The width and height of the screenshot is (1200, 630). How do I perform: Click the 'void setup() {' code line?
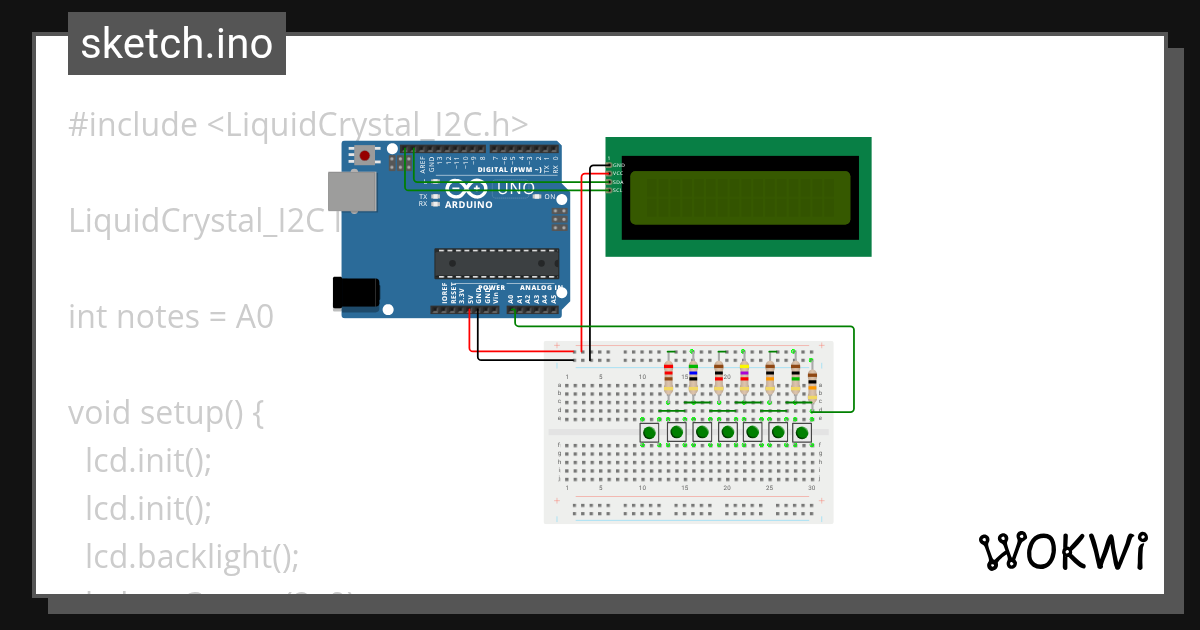point(166,413)
